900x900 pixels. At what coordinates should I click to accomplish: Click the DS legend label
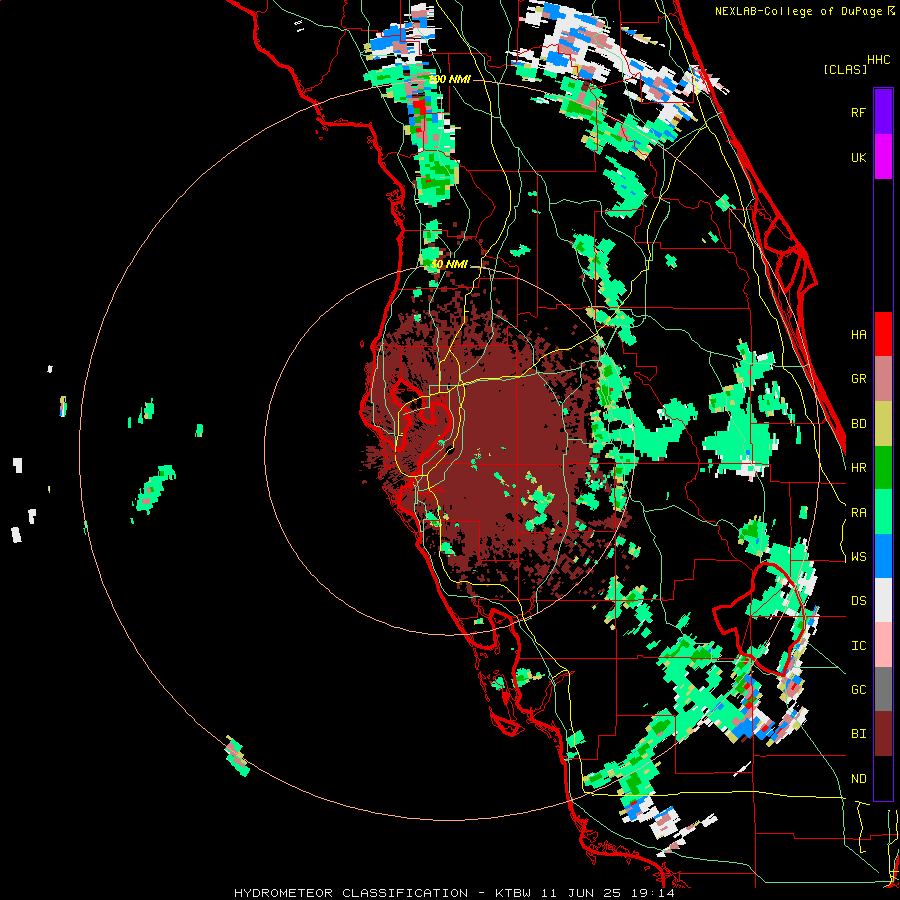[x=858, y=601]
